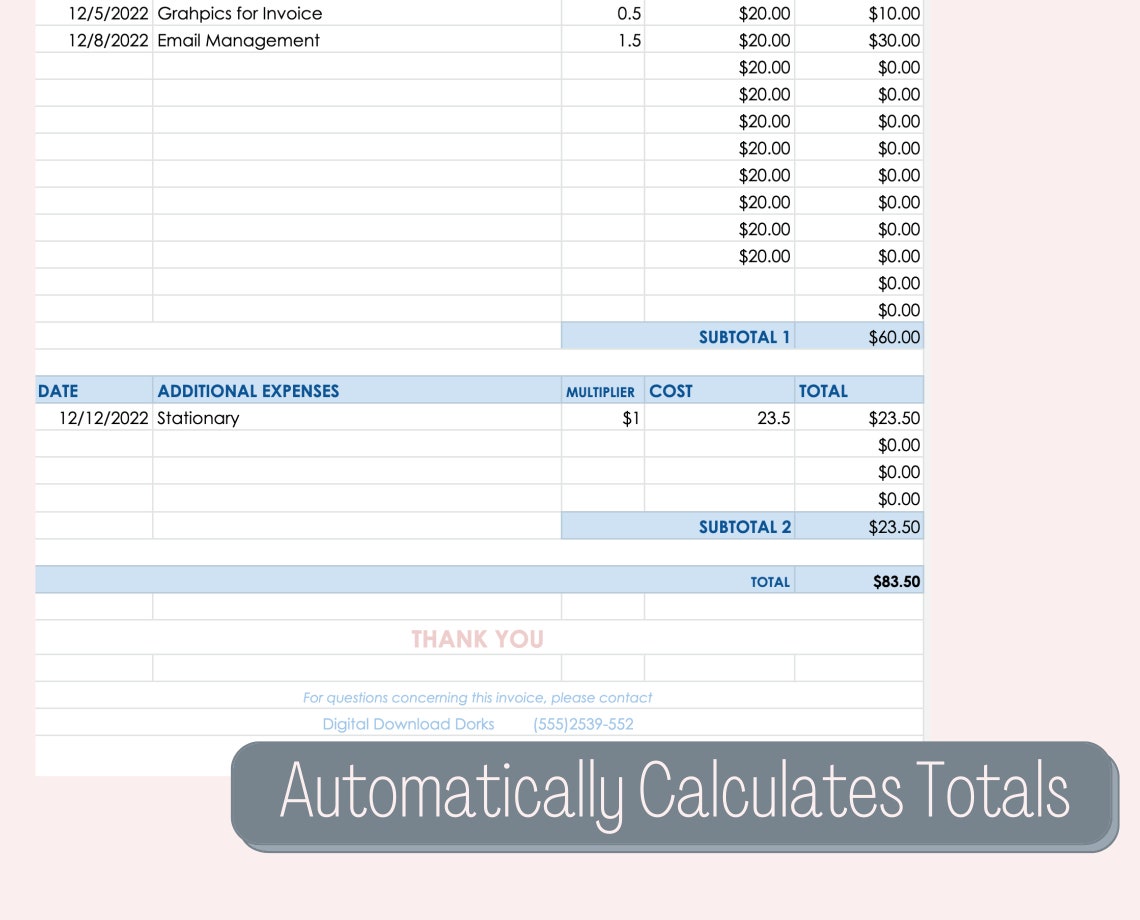Select the SUBTOTAL 2 label

tap(745, 526)
